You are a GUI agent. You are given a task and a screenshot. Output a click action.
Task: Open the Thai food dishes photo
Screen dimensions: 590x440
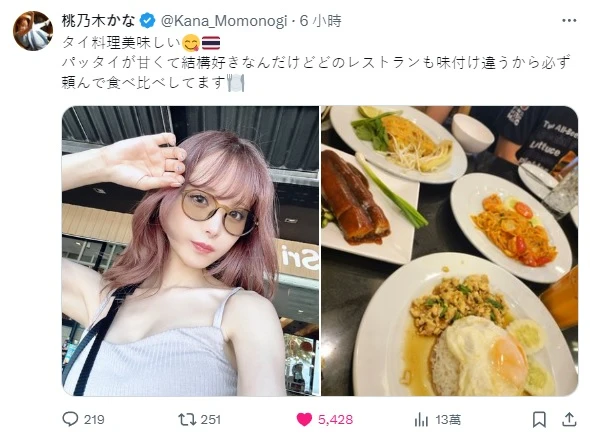pyautogui.click(x=449, y=251)
